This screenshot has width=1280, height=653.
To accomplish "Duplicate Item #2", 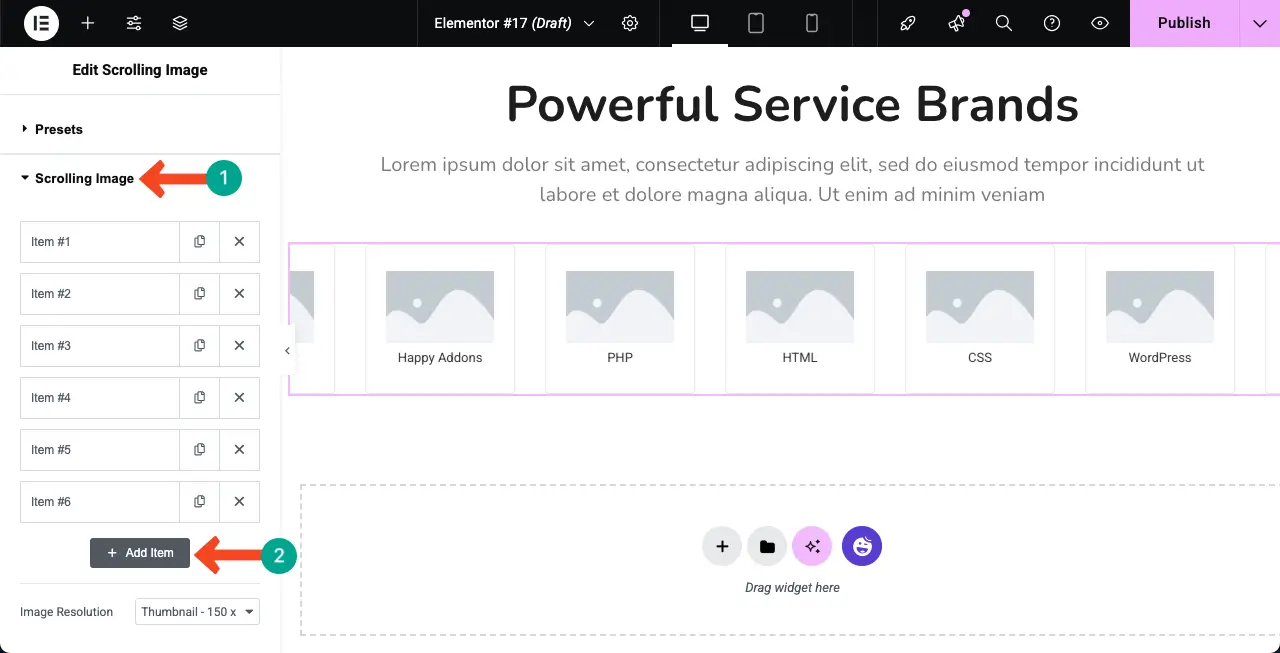I will pos(200,294).
